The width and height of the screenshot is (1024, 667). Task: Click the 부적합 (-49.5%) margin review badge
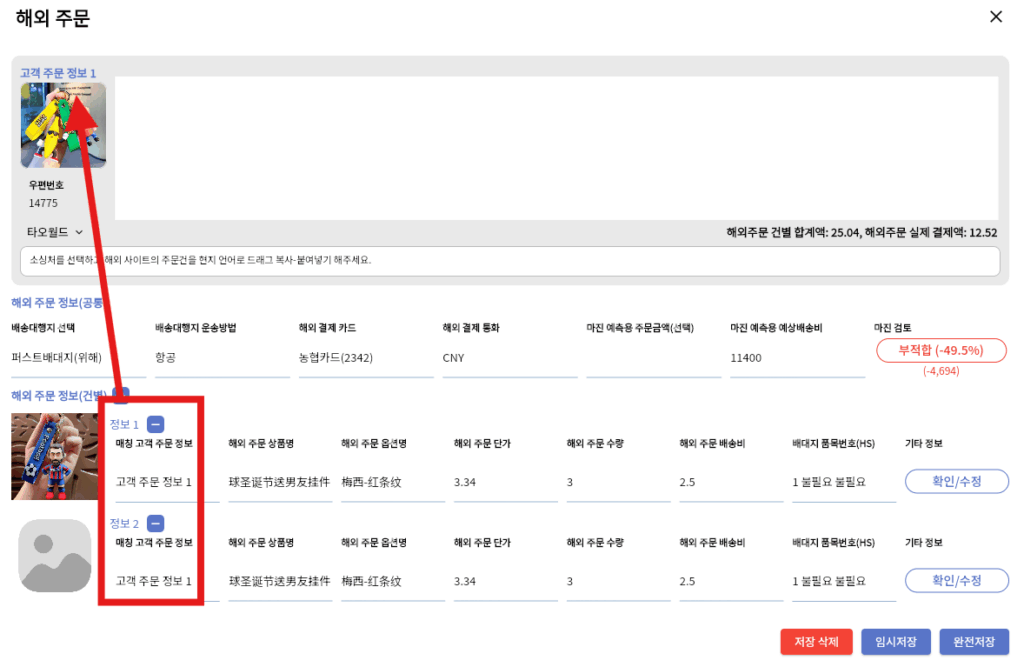(x=940, y=351)
